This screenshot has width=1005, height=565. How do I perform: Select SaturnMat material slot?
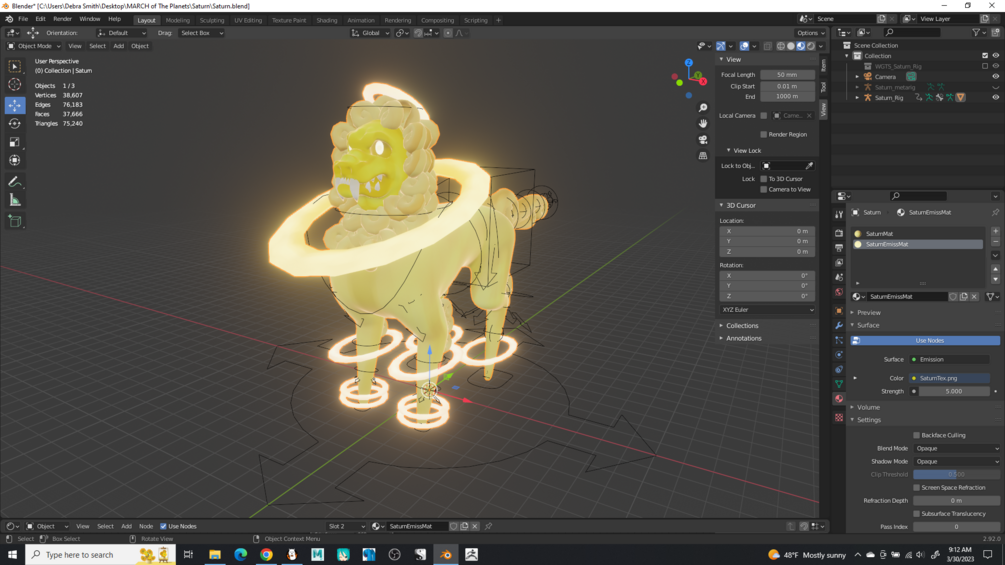click(918, 234)
